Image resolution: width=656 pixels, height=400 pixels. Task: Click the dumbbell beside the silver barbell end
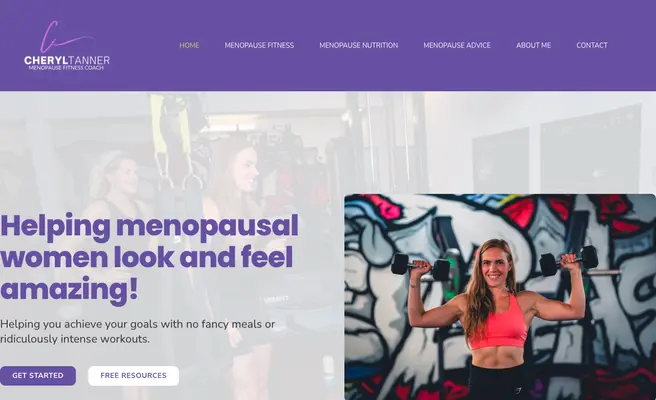tap(569, 260)
